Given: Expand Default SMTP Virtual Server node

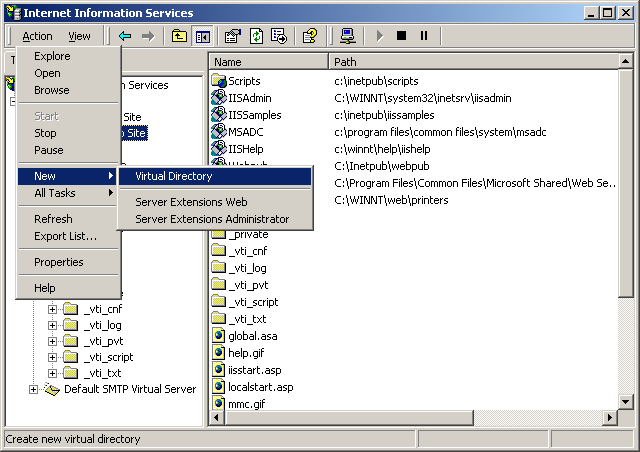Looking at the screenshot, I should click(33, 390).
